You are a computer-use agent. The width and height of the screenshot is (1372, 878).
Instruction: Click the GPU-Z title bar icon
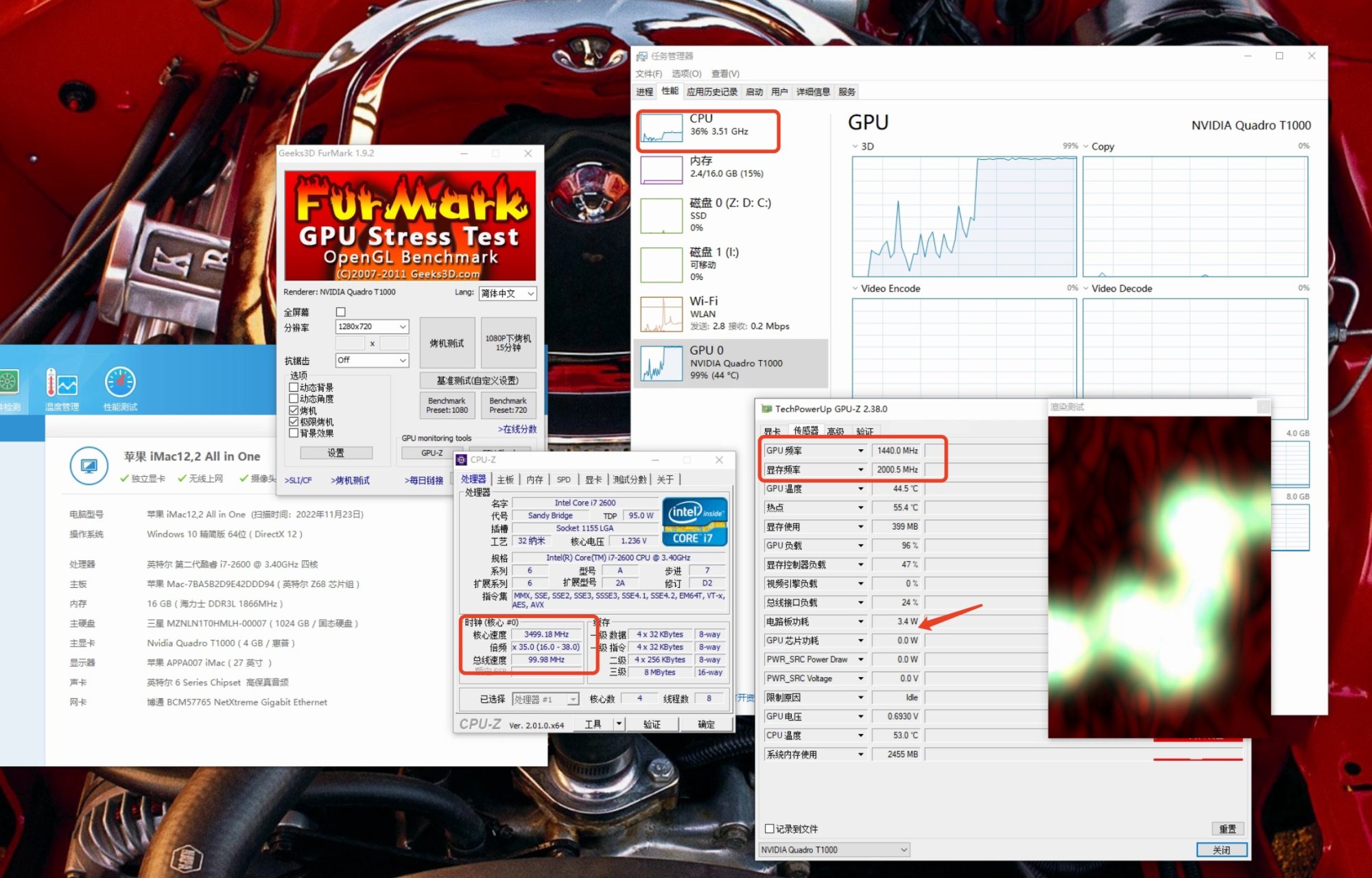click(x=766, y=409)
